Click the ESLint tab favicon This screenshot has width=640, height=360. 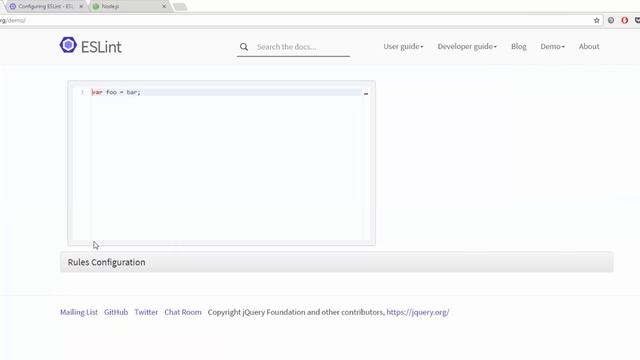[x=13, y=7]
